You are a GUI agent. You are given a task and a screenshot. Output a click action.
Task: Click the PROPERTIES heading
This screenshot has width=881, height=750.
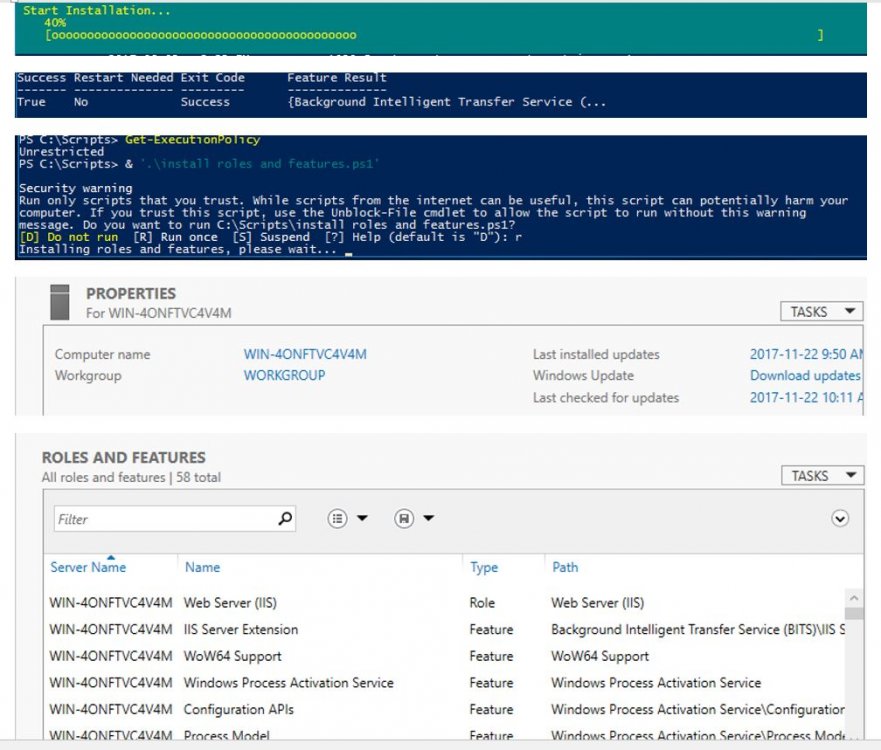[131, 293]
